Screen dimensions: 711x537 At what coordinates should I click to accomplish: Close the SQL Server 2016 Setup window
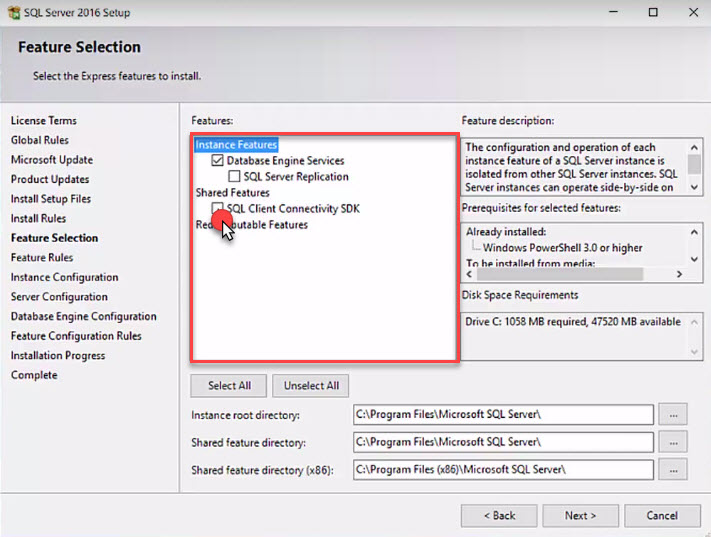click(x=693, y=12)
